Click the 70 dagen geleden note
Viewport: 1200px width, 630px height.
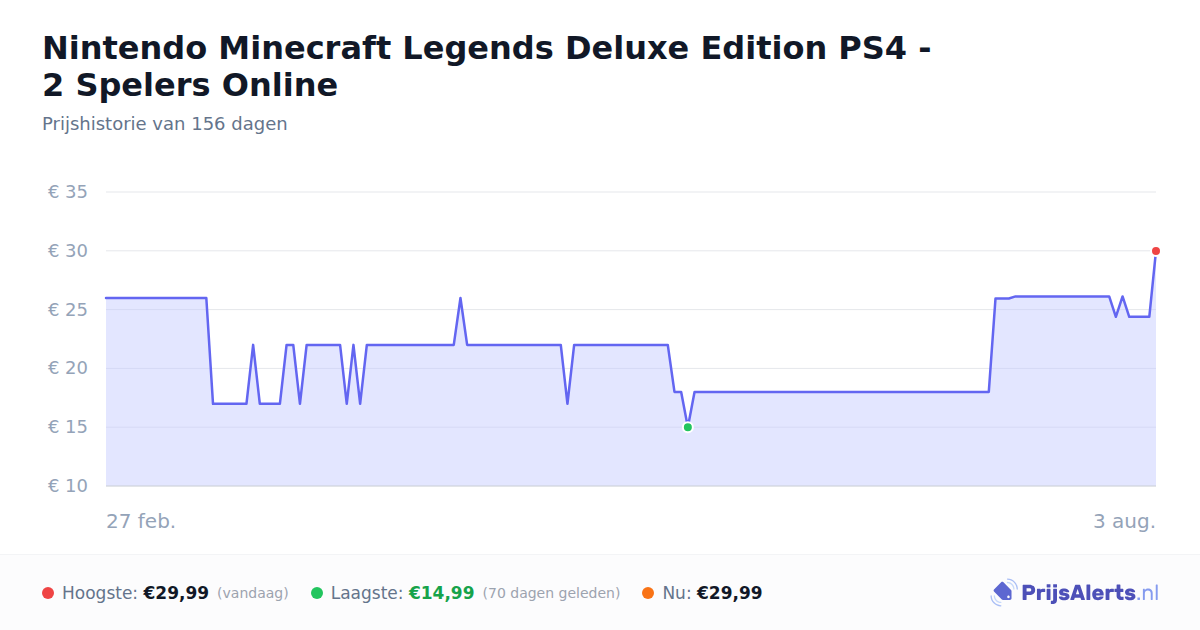point(551,593)
